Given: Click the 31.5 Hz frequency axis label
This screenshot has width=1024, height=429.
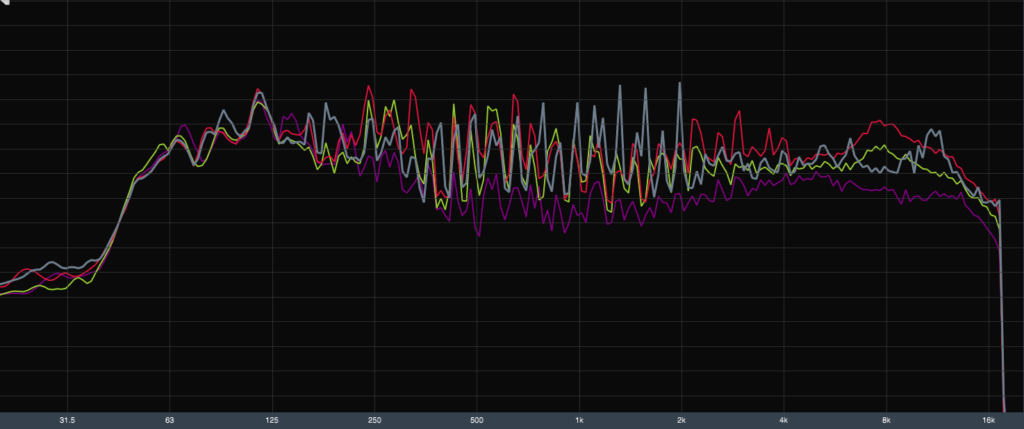Looking at the screenshot, I should coord(67,420).
